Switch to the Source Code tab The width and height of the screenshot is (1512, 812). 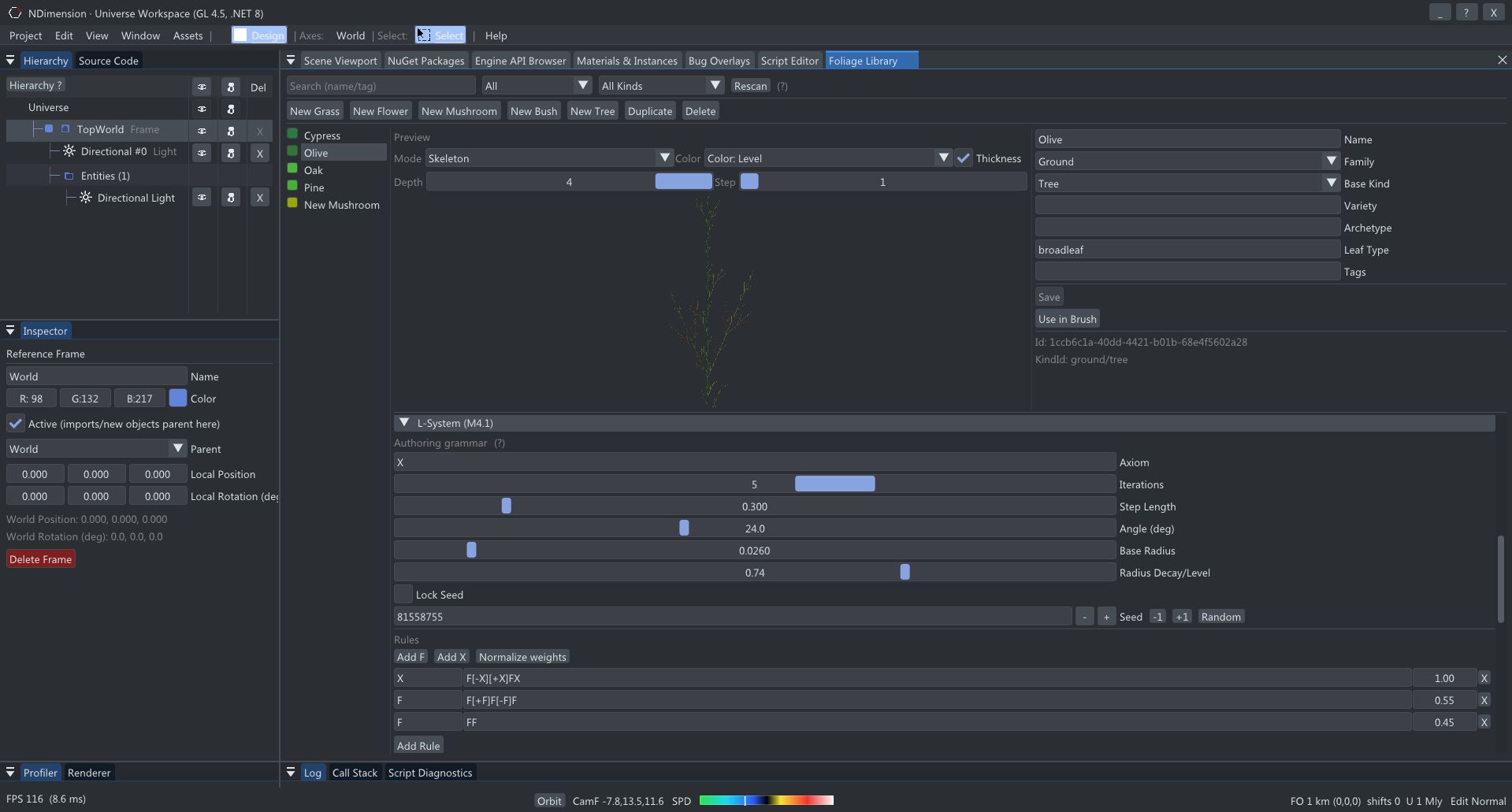[x=108, y=60]
